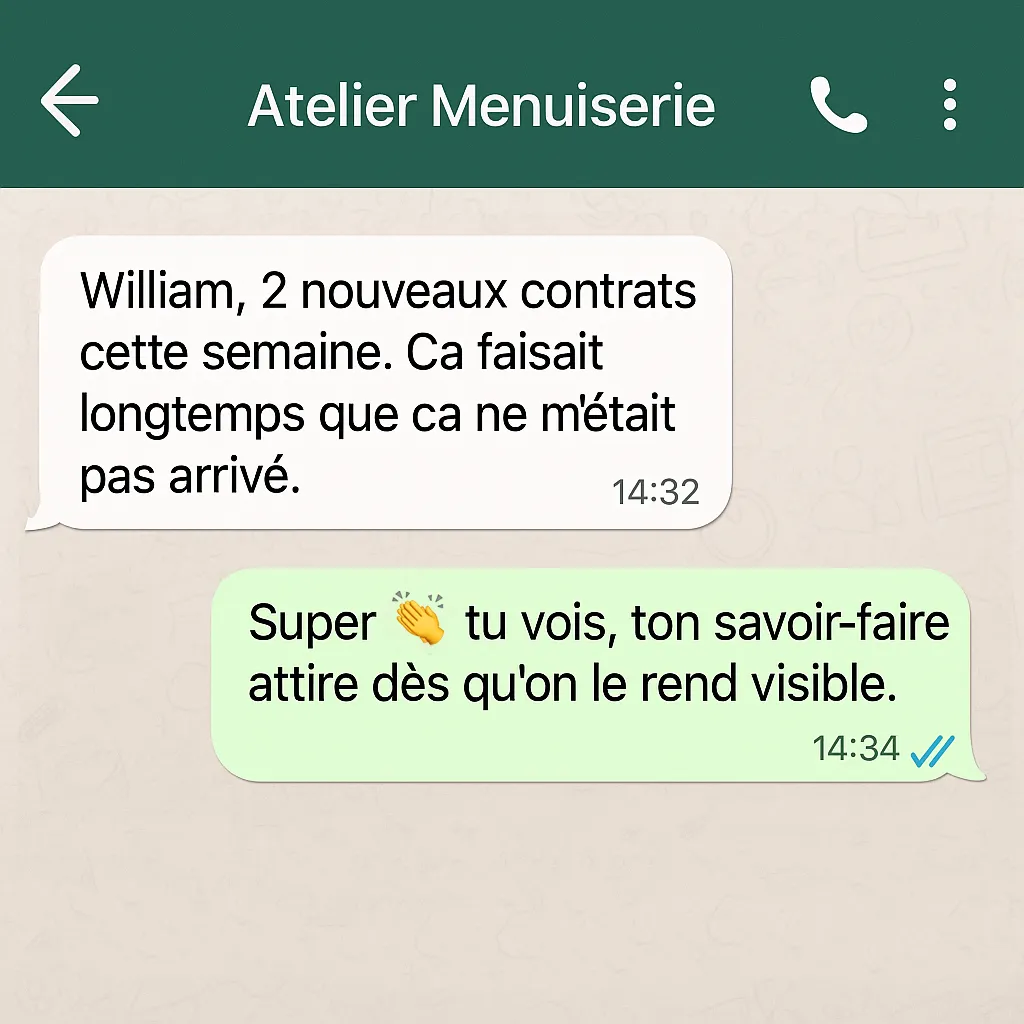1024x1024 pixels.
Task: Tap the 14:32 timestamp
Action: point(656,492)
